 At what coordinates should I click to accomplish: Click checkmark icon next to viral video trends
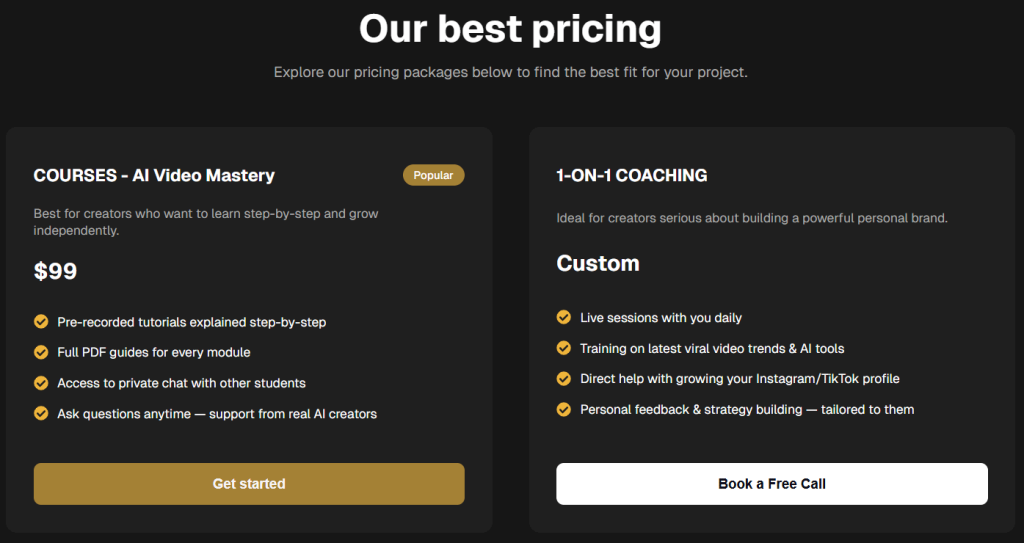[x=564, y=348]
